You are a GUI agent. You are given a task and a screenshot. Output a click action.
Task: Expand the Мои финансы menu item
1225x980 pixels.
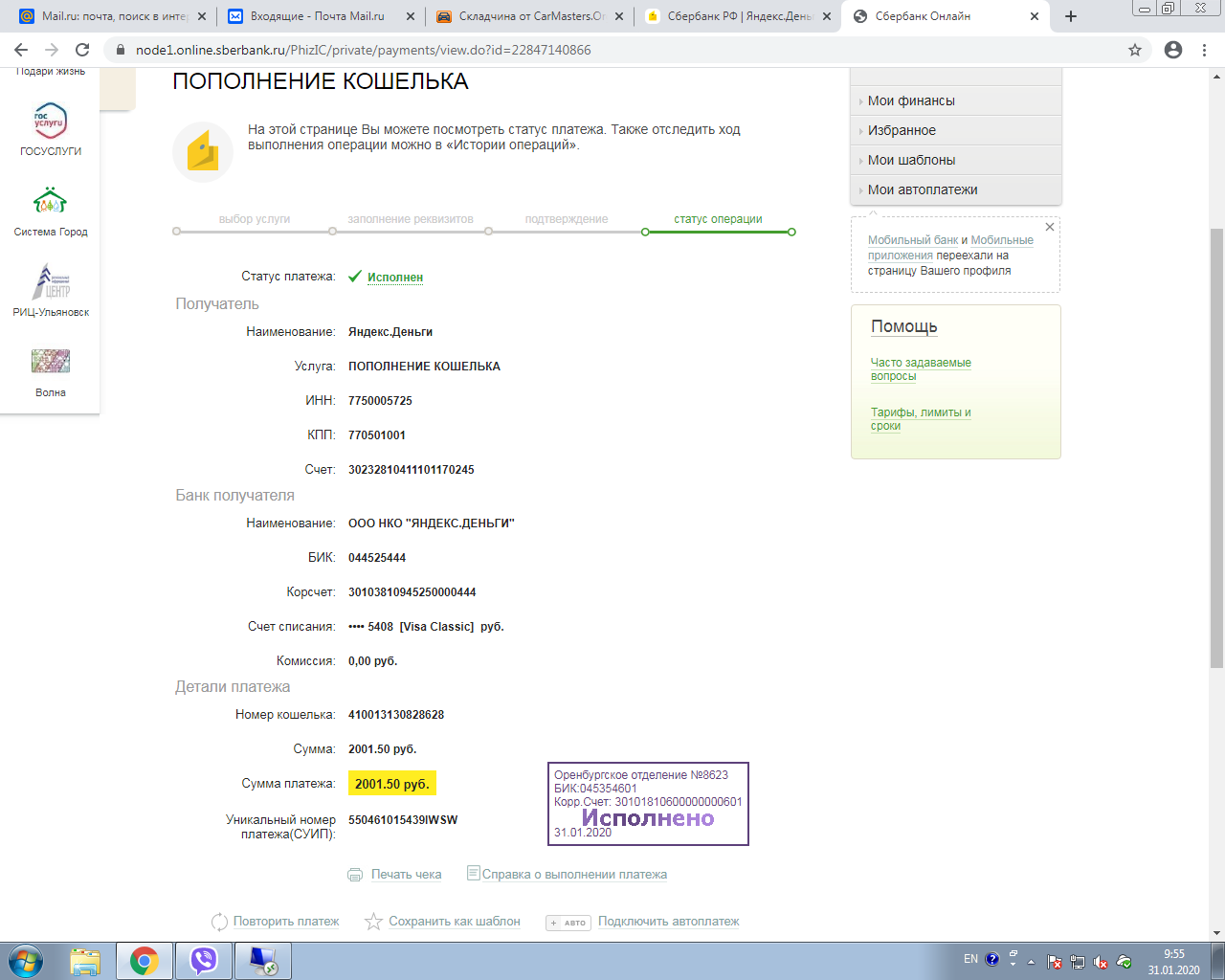(x=956, y=100)
